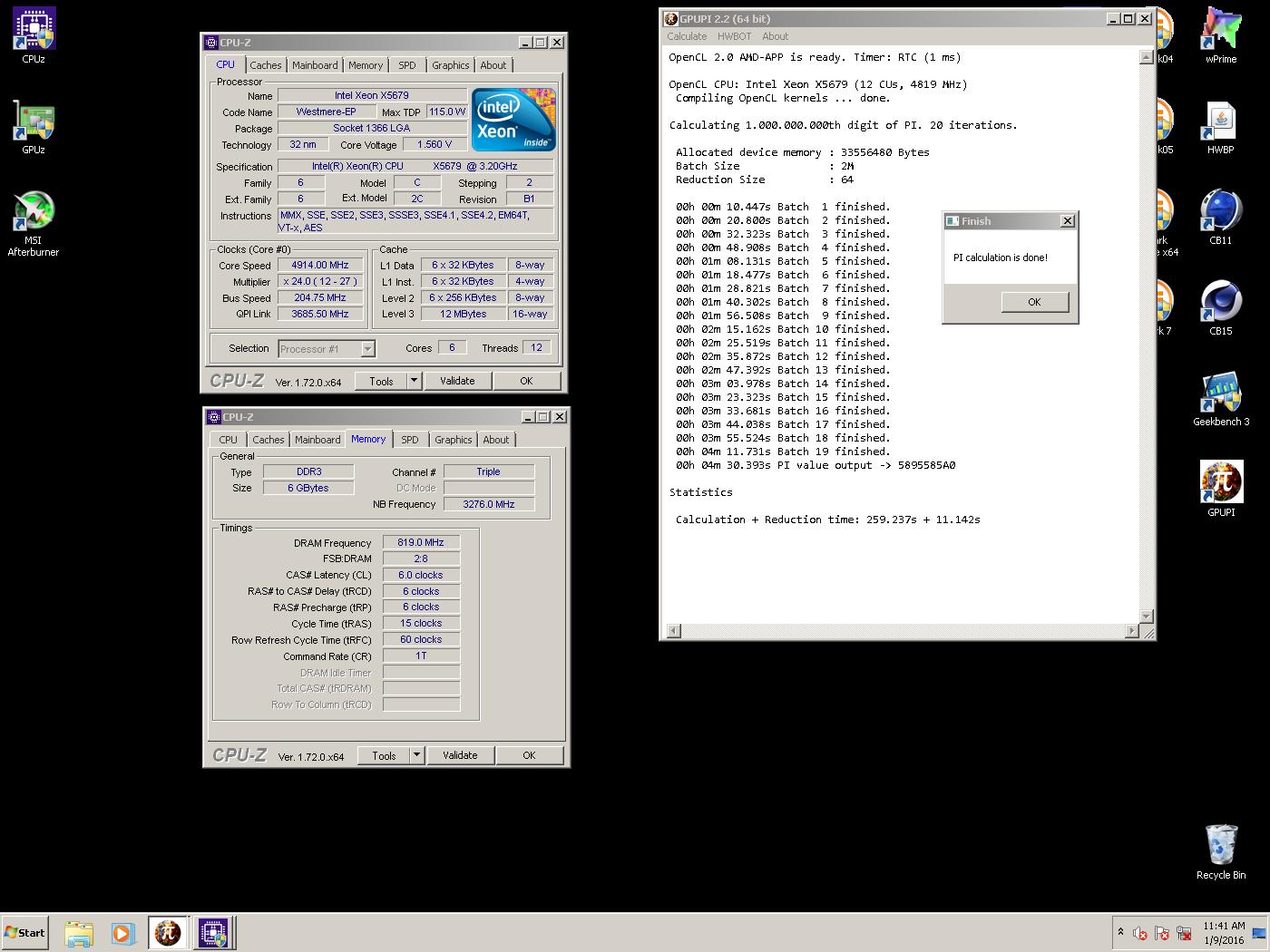This screenshot has width=1270, height=952.
Task: Show hidden system tray icons arrow
Action: click(1120, 932)
